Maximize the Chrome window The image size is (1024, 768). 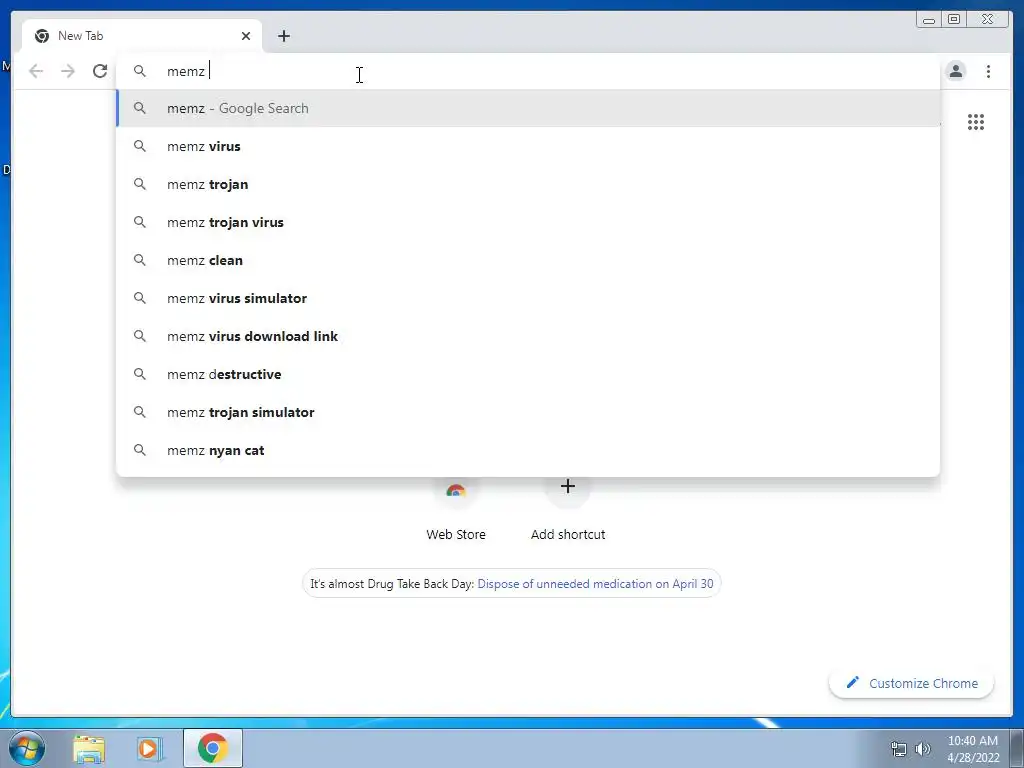coord(954,20)
